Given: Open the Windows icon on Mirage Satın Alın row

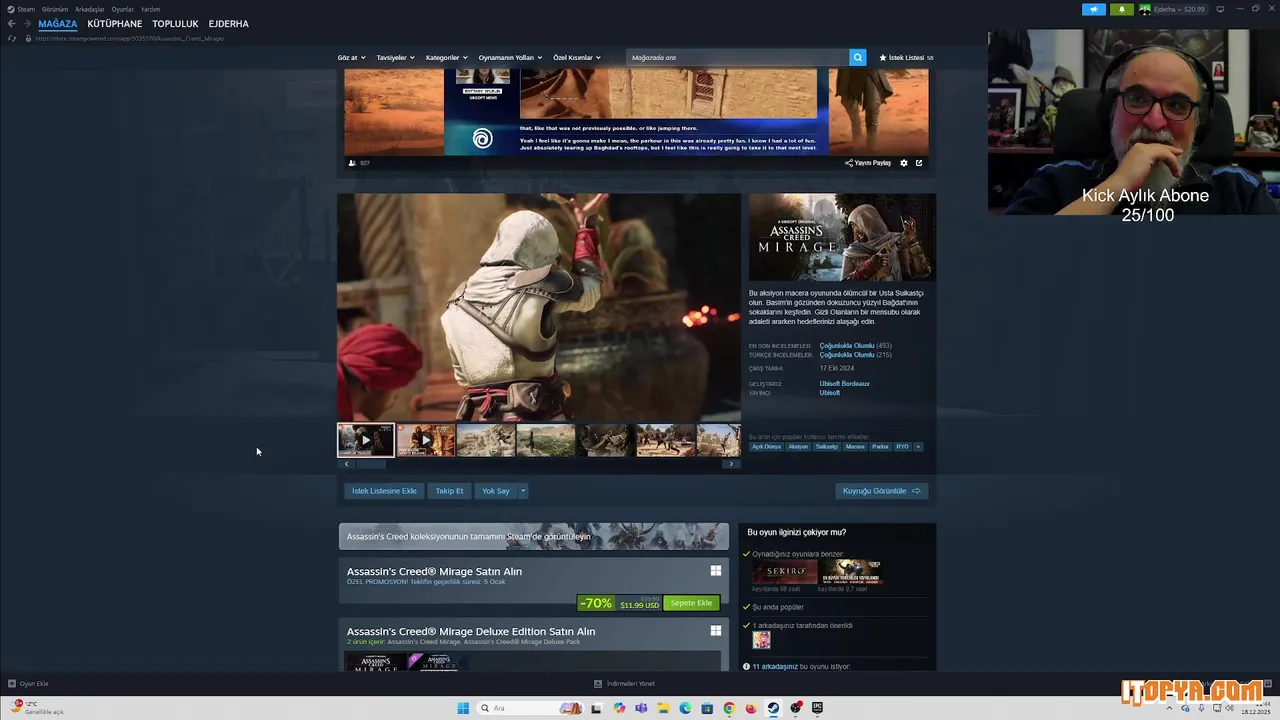Looking at the screenshot, I should click(x=716, y=571).
